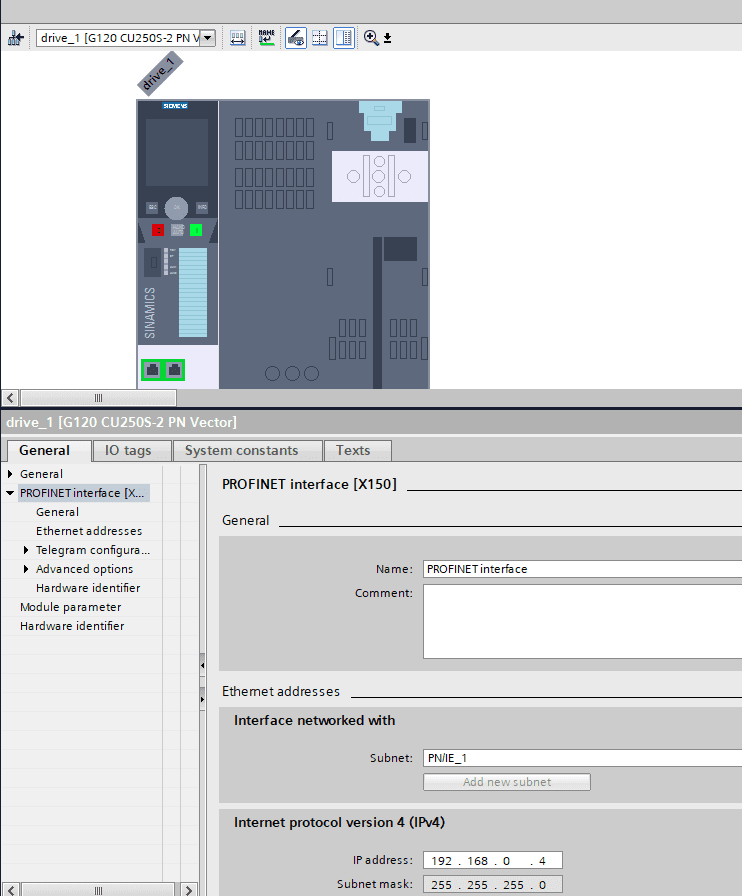Click the red stop button on operator panel
Viewport: 742px width, 896px height.
coord(158,230)
